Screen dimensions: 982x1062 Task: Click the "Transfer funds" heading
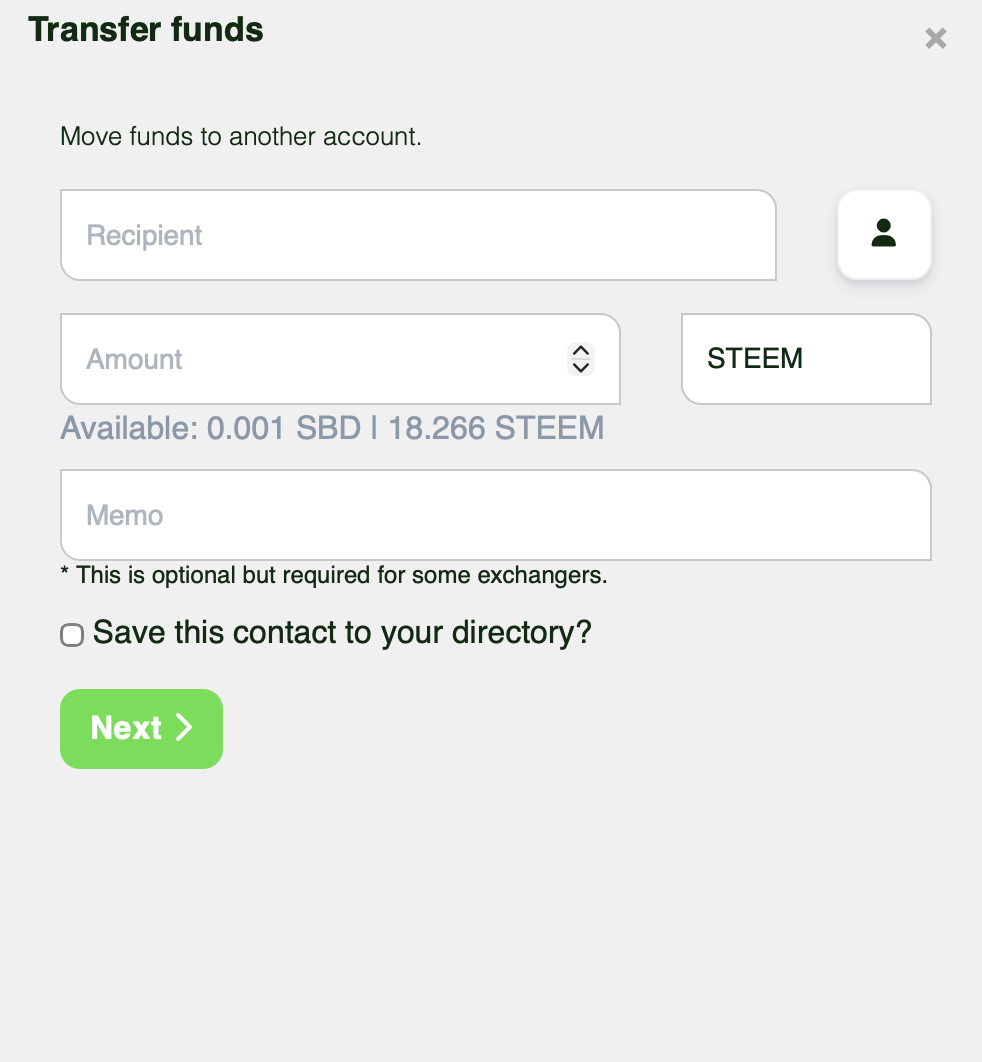click(x=146, y=30)
